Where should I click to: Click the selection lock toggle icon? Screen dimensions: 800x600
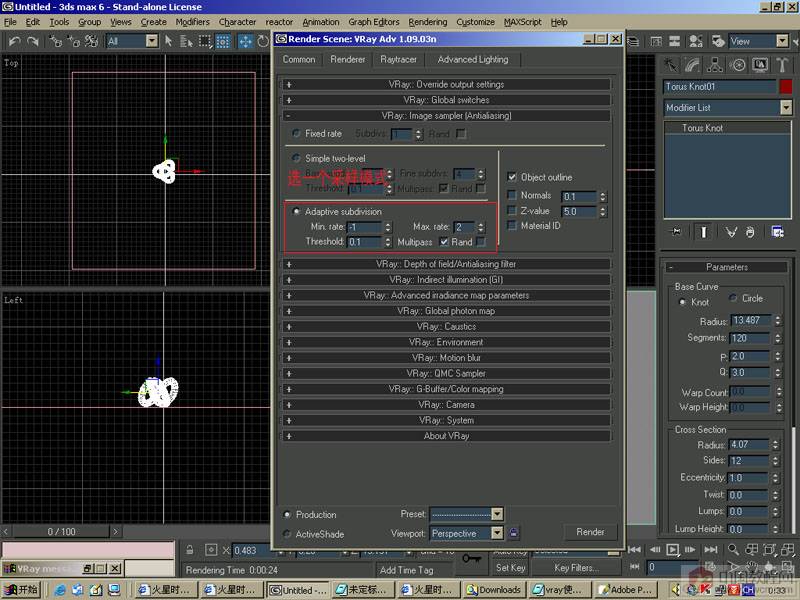pos(190,549)
